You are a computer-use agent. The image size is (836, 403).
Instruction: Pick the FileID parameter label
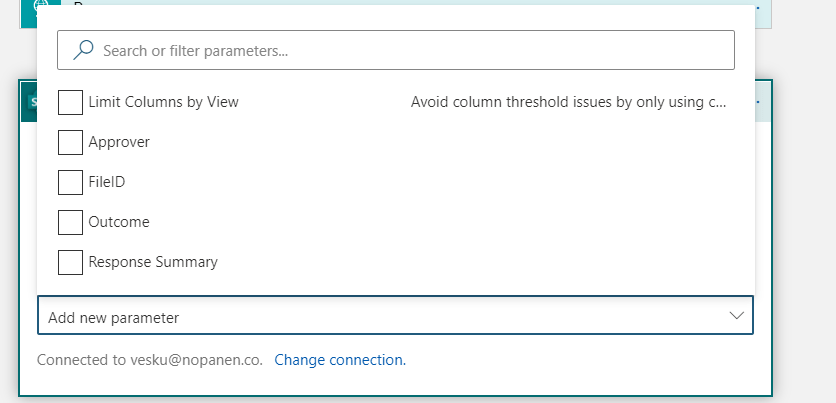pyautogui.click(x=107, y=182)
